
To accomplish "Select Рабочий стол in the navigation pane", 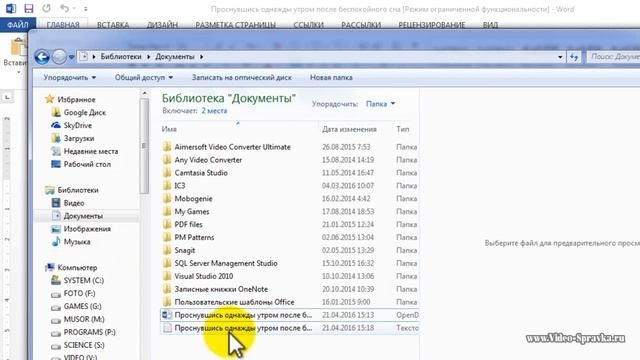I will (87, 164).
